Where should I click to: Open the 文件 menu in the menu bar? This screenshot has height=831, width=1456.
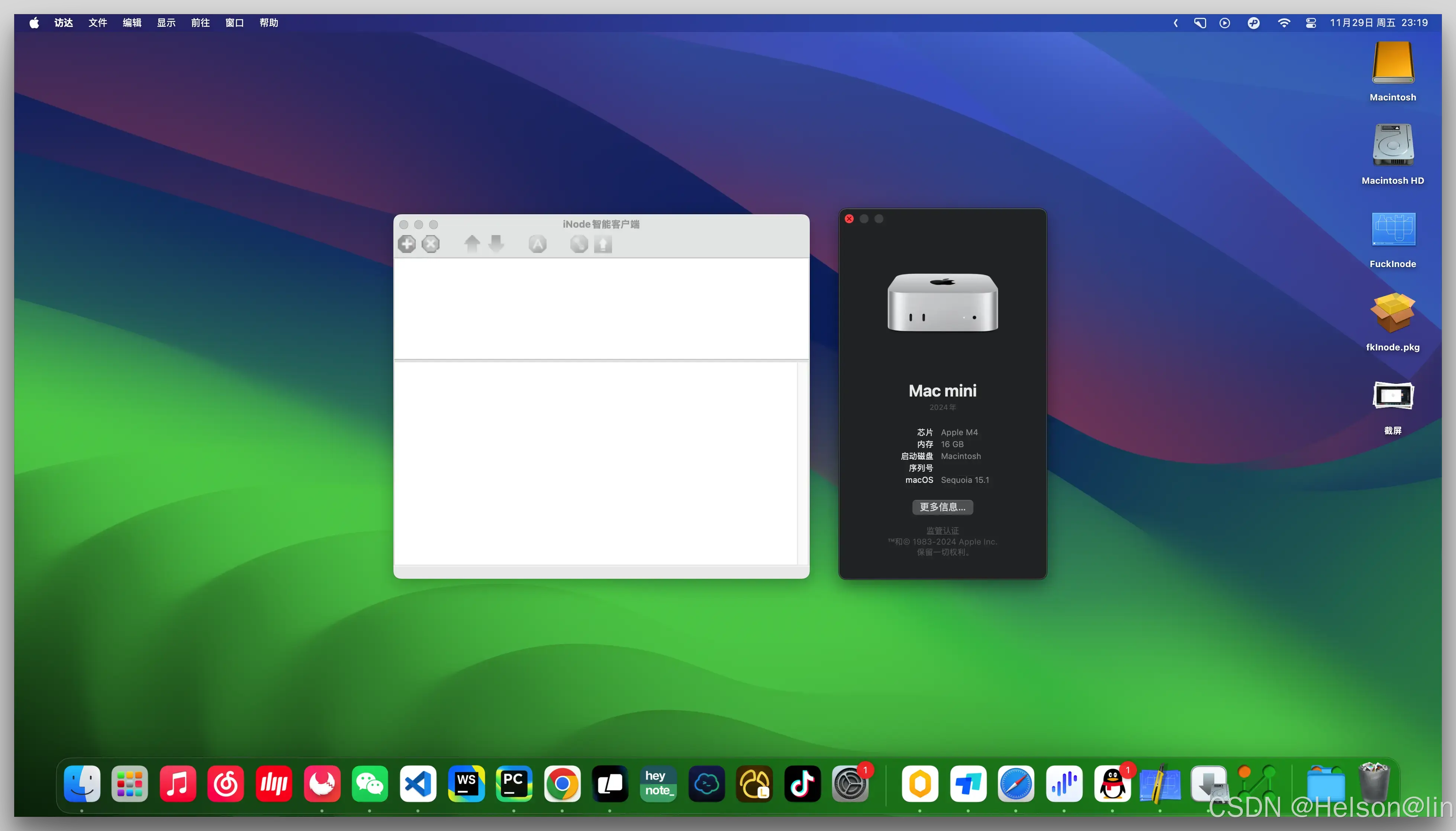click(97, 23)
